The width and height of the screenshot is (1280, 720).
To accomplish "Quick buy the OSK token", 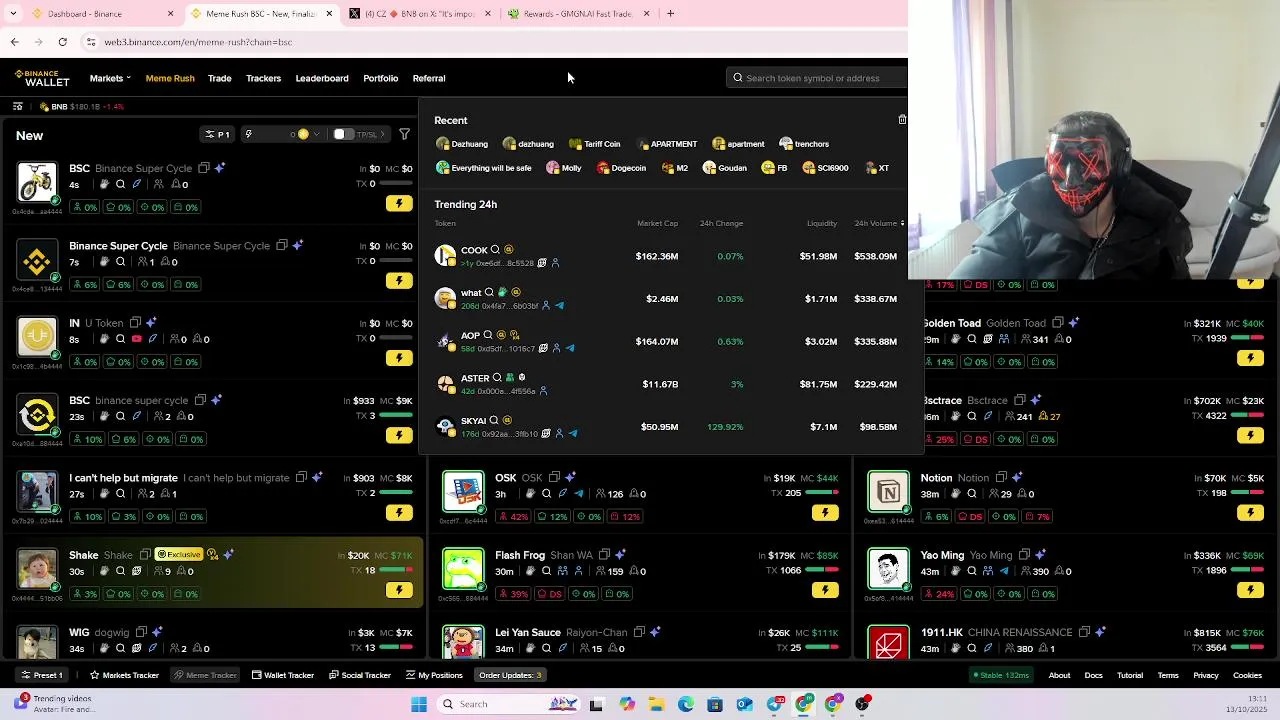I will pos(825,513).
